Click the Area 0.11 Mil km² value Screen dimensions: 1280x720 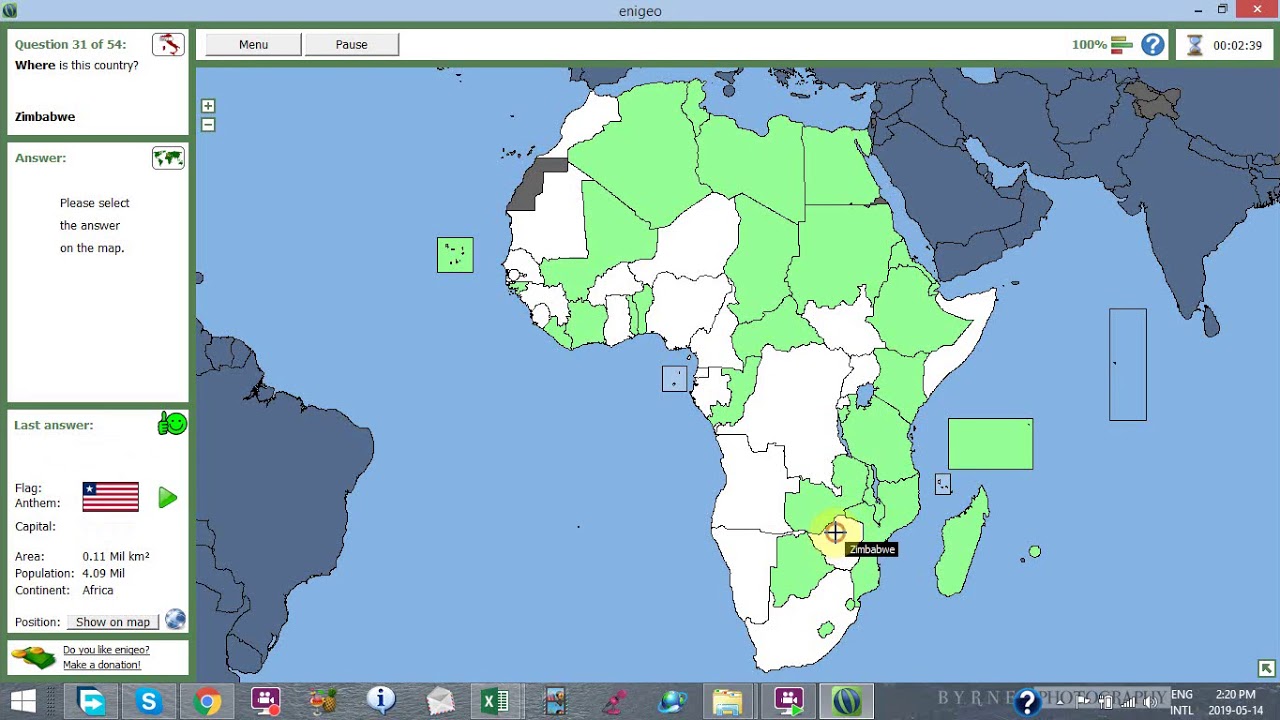coord(116,556)
